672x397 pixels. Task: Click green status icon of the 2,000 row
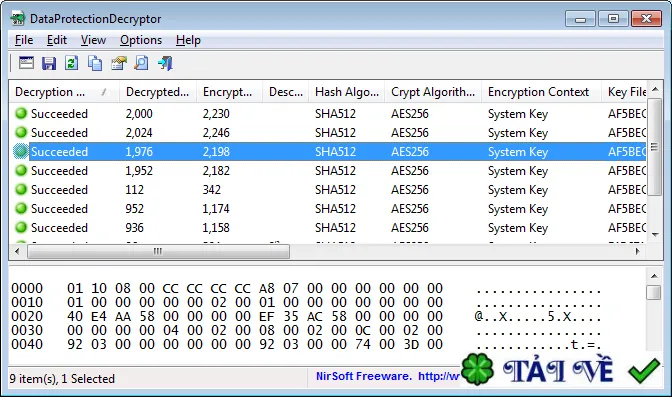click(x=21, y=113)
